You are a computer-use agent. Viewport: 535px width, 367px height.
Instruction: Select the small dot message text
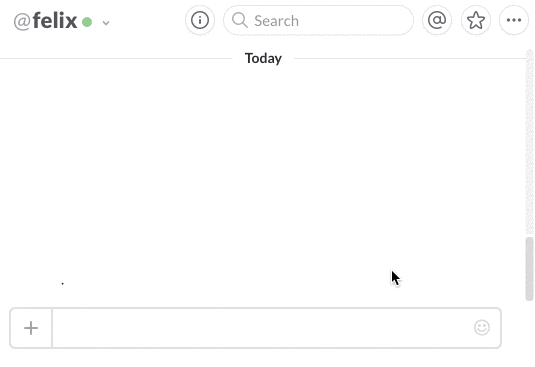[62, 283]
